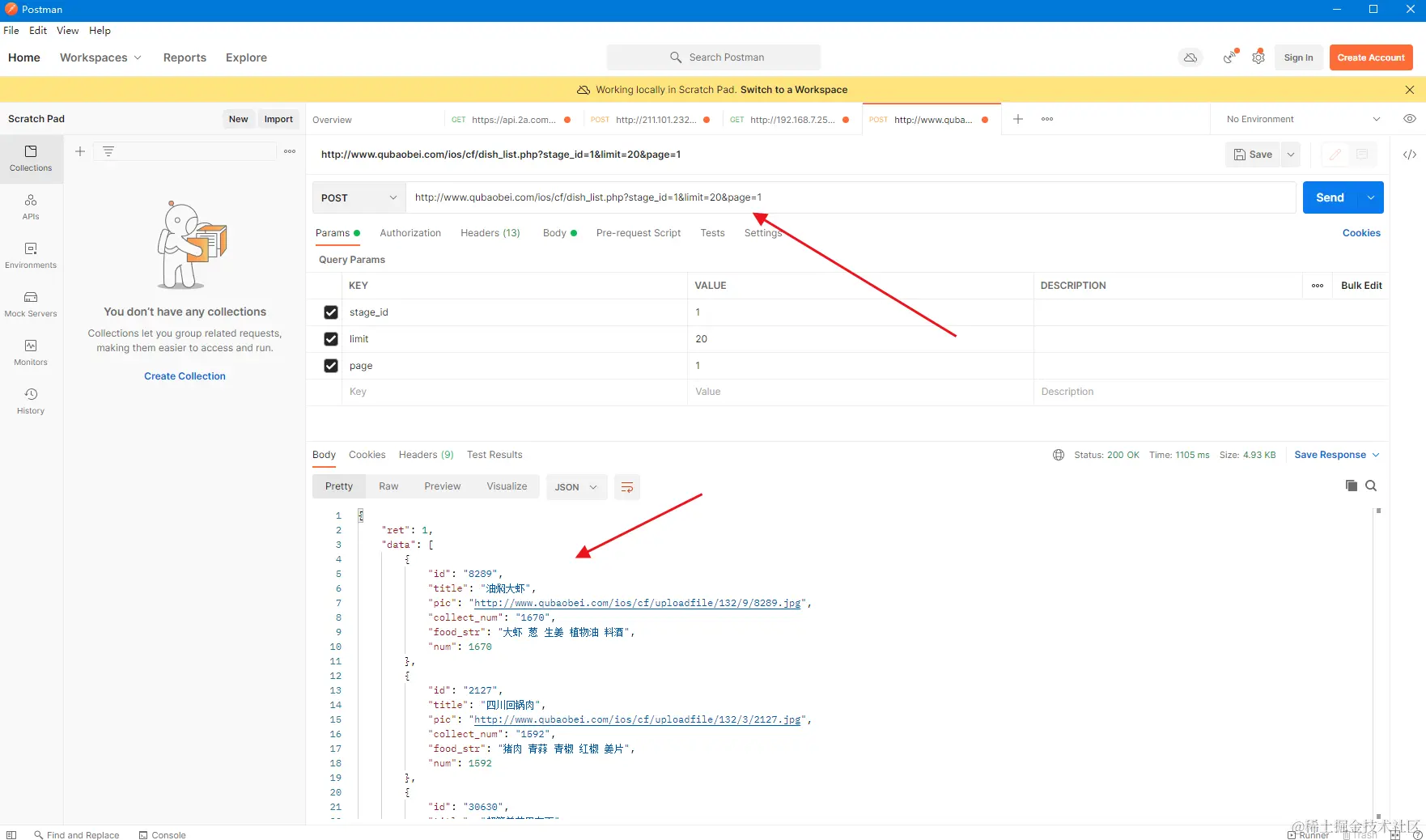The image size is (1426, 840).
Task: Open the Monitors sidebar panel
Action: pos(31,353)
